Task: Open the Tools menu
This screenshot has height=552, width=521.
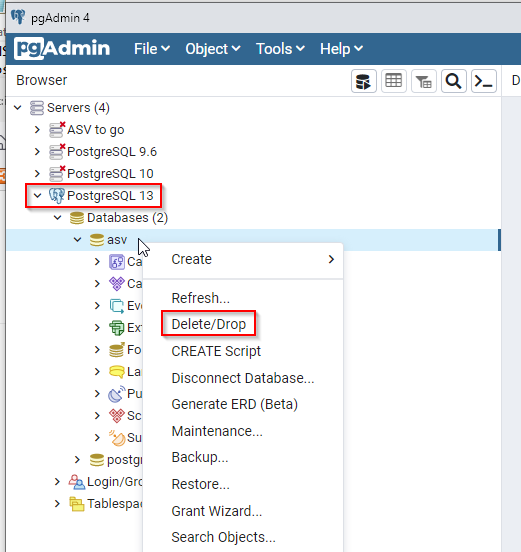Action: [280, 49]
